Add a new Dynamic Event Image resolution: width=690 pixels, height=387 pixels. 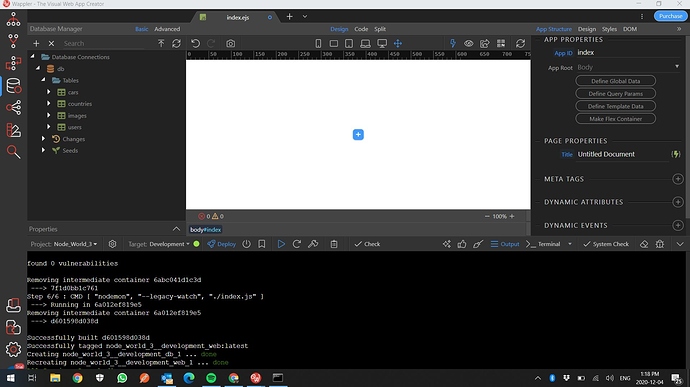678,225
